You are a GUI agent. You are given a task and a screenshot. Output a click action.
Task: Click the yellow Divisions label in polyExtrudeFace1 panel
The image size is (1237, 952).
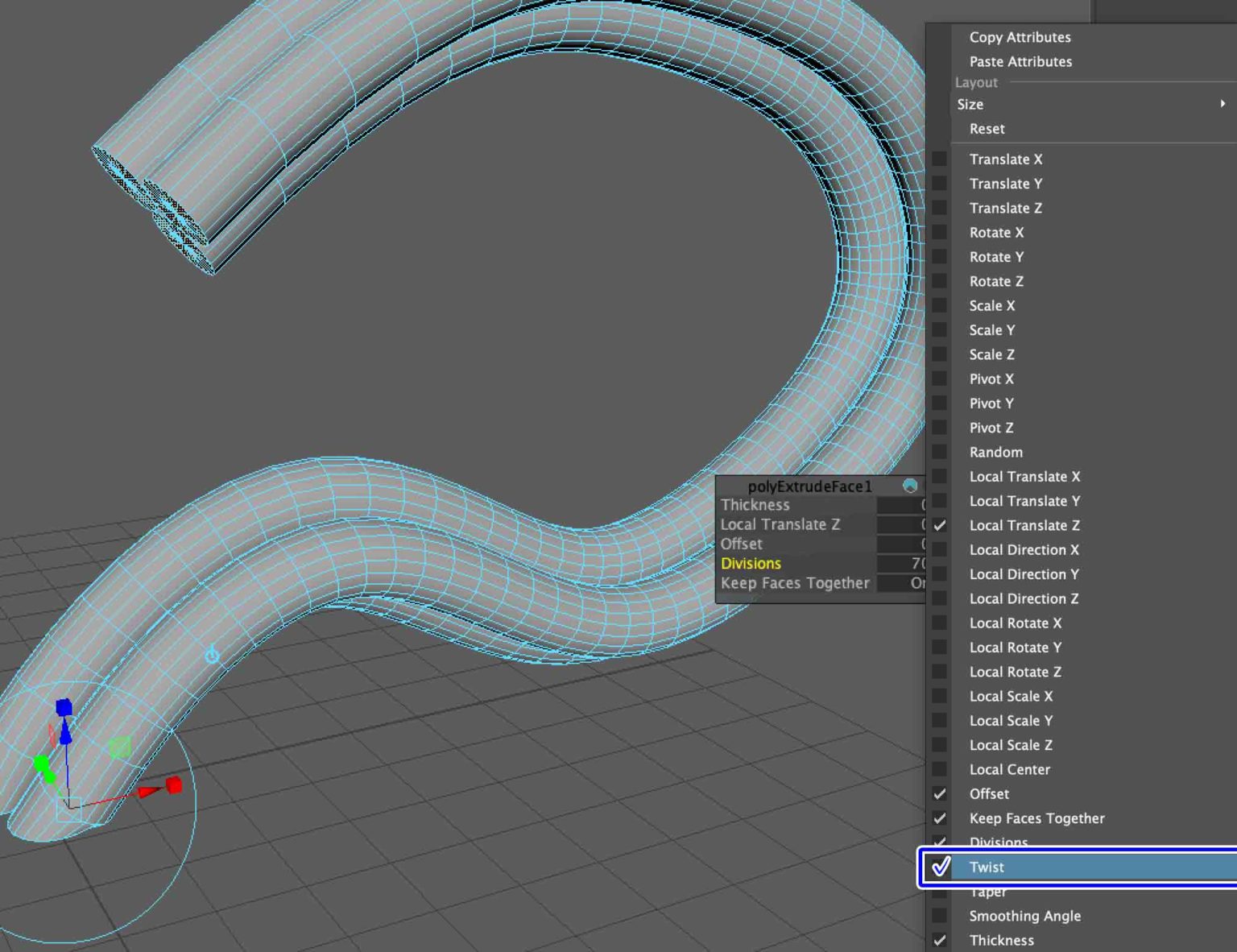tap(751, 564)
